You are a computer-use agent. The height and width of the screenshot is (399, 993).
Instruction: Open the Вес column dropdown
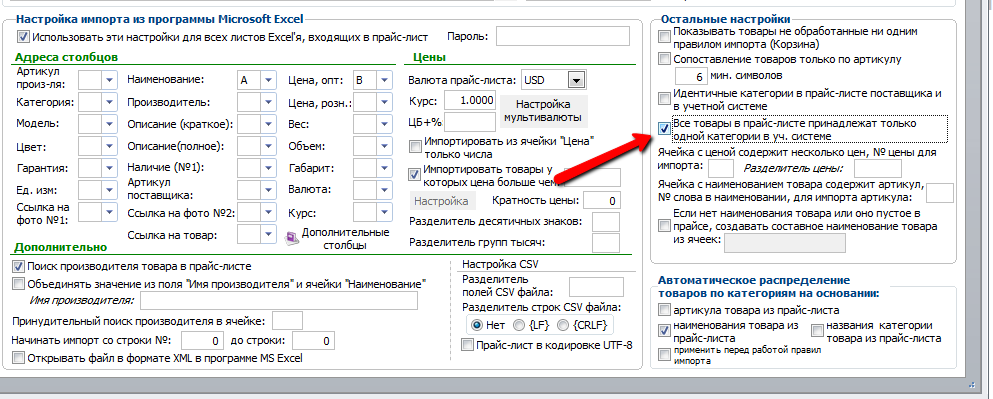[384, 124]
